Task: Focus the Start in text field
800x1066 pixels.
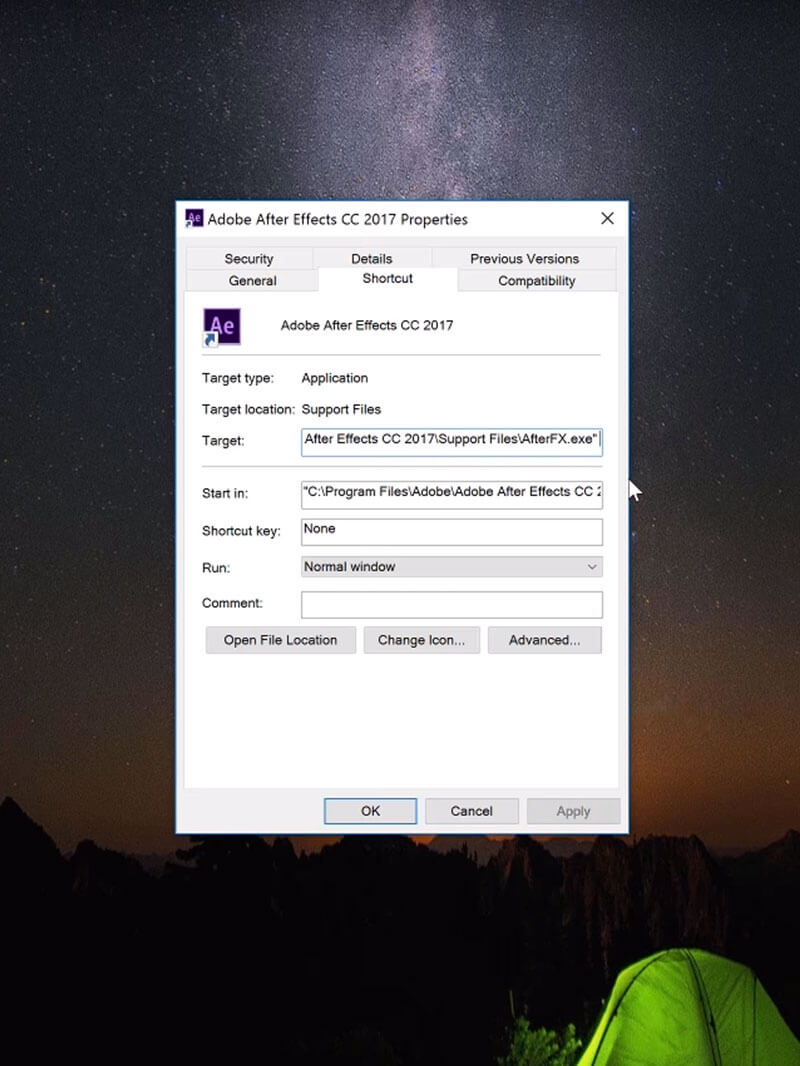Action: pyautogui.click(x=451, y=494)
